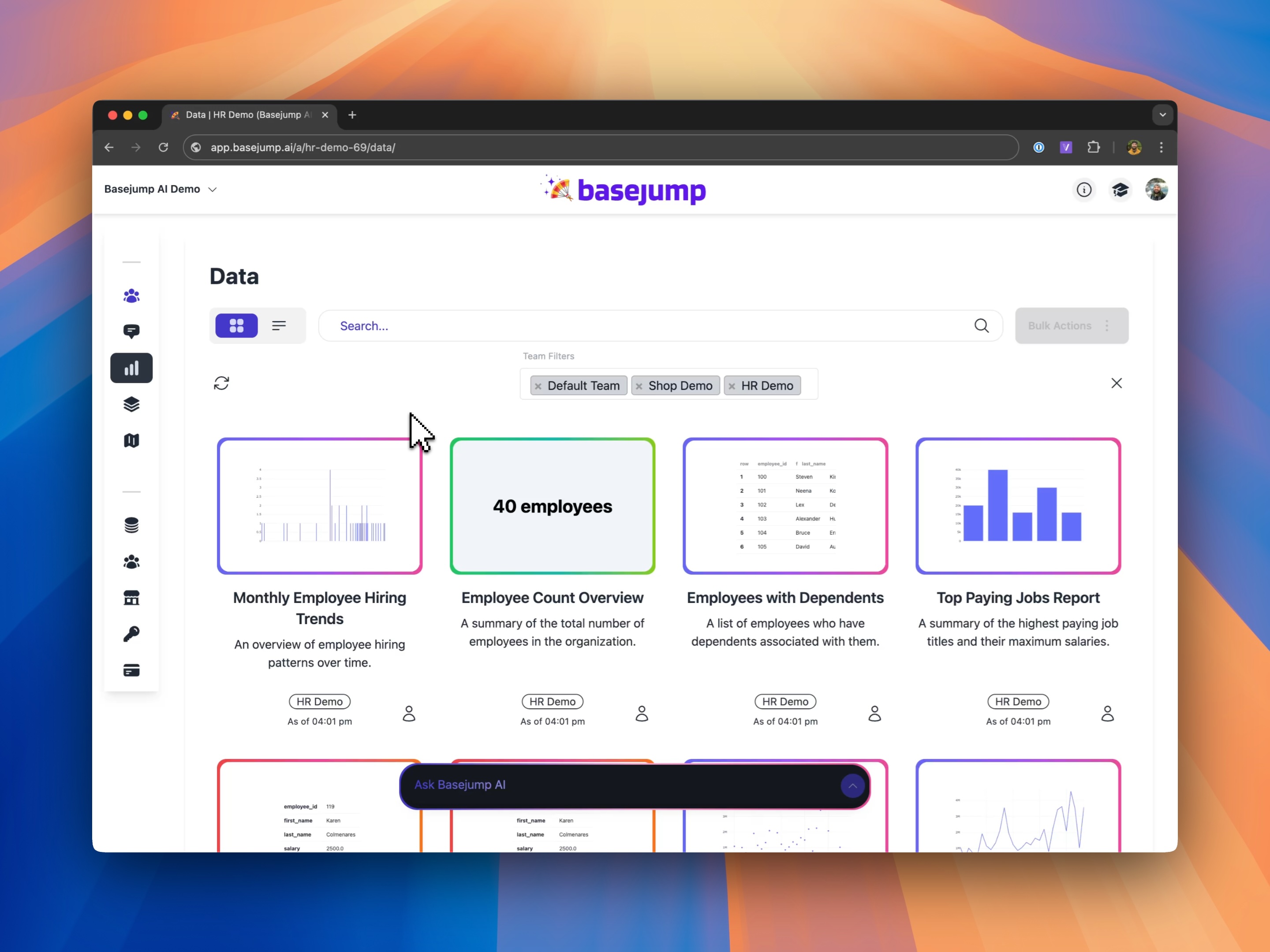Open the map icon in sidebar

[131, 440]
